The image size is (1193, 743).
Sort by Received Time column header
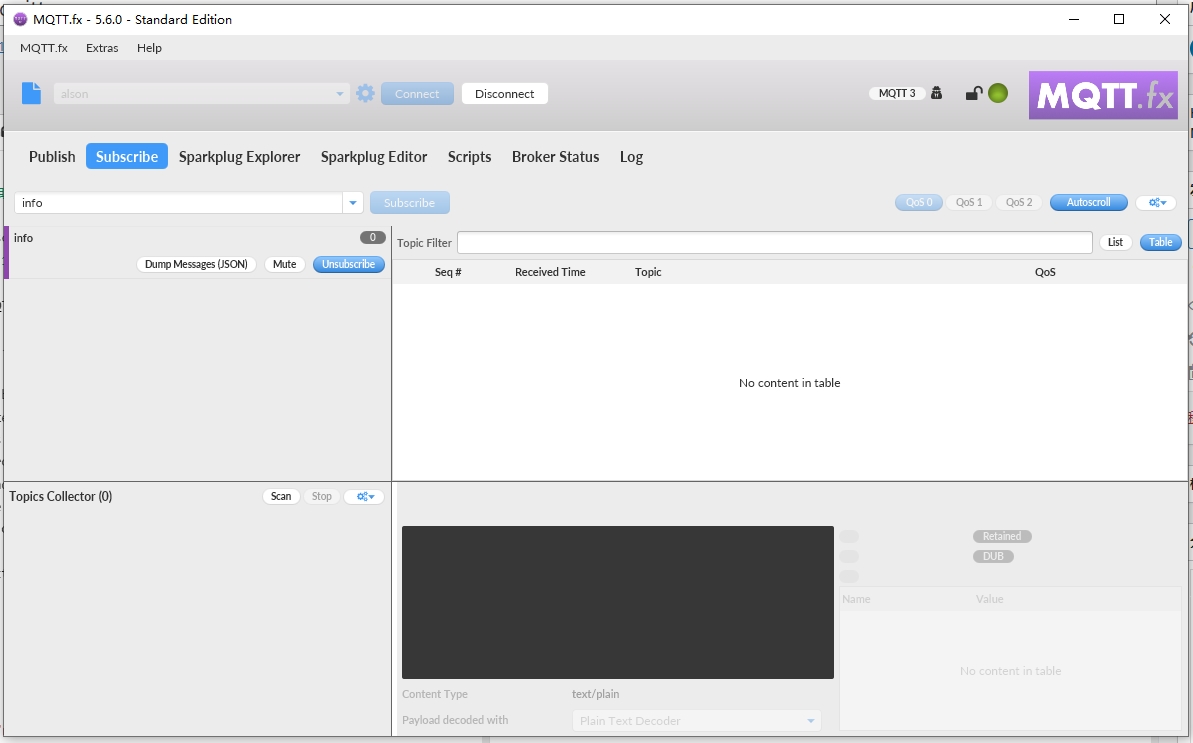(550, 272)
